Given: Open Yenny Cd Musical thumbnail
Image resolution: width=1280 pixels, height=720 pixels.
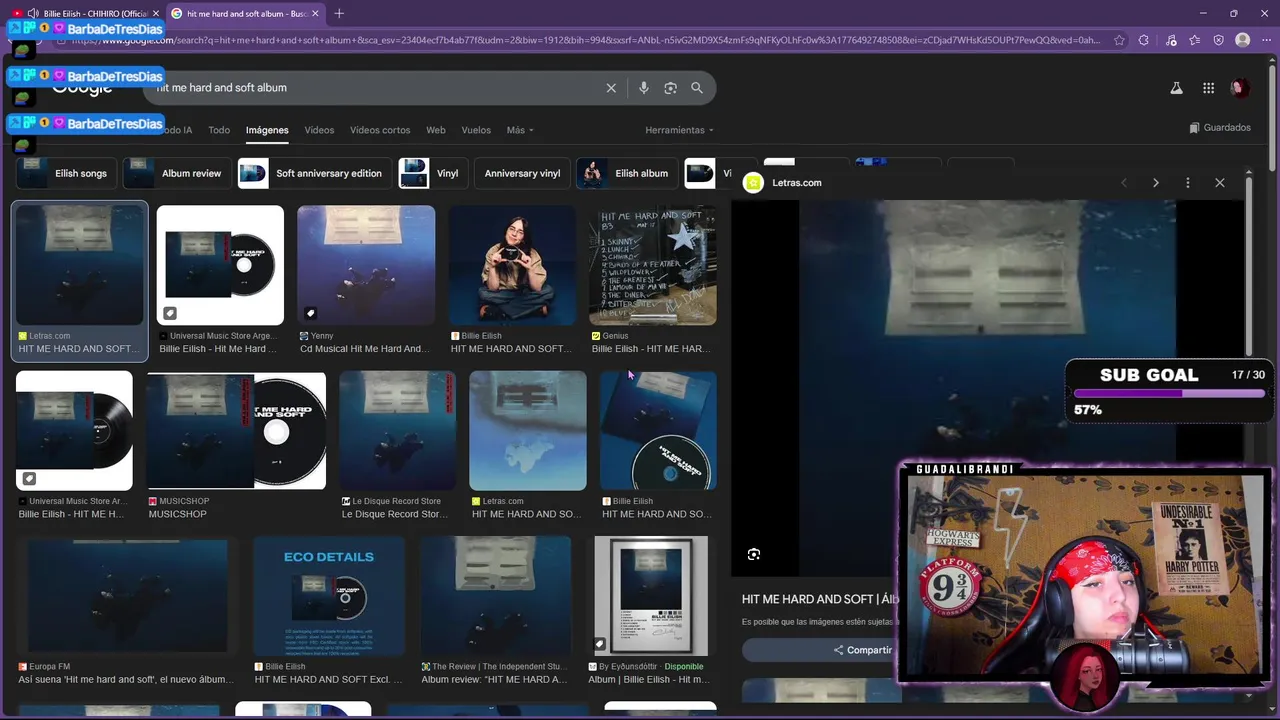Looking at the screenshot, I should tap(366, 266).
